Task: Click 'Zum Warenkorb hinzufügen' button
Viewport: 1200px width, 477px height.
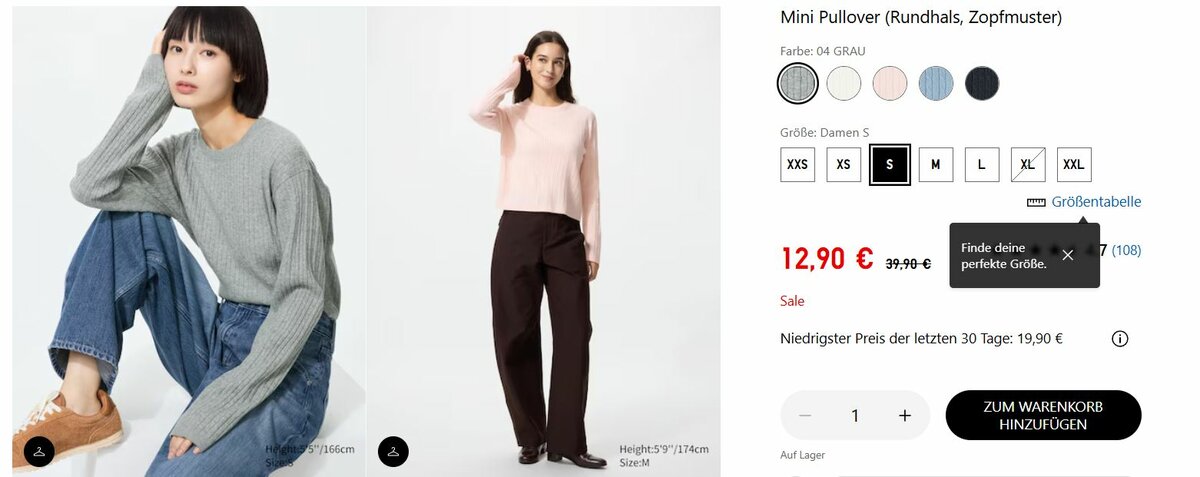Action: click(x=1043, y=416)
